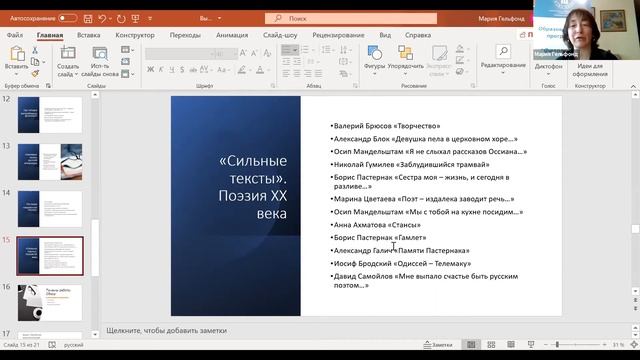
Task: Toggle bold Ж formatting
Action: [x=151, y=70]
